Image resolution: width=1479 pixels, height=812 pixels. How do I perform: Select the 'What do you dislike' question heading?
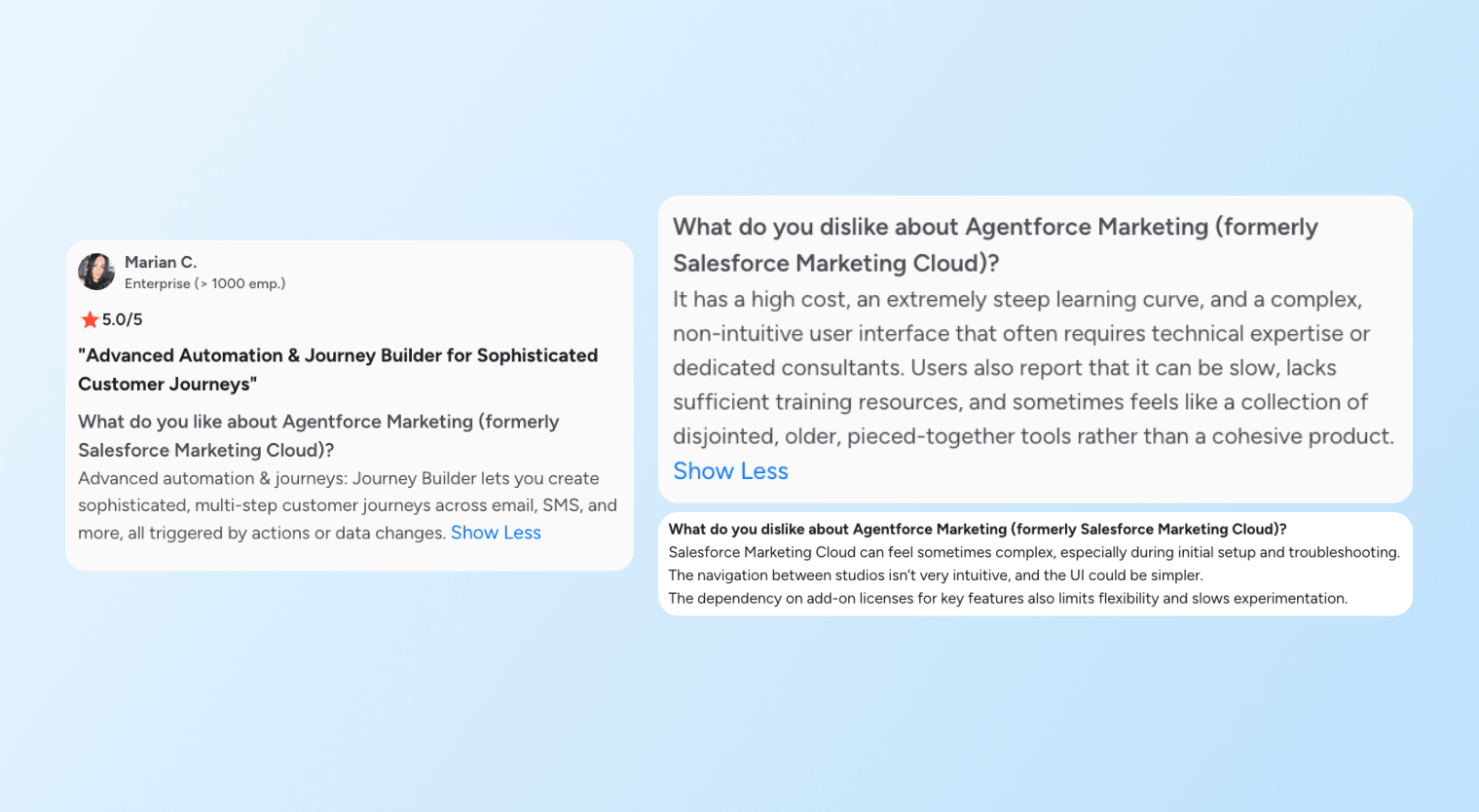click(x=995, y=244)
